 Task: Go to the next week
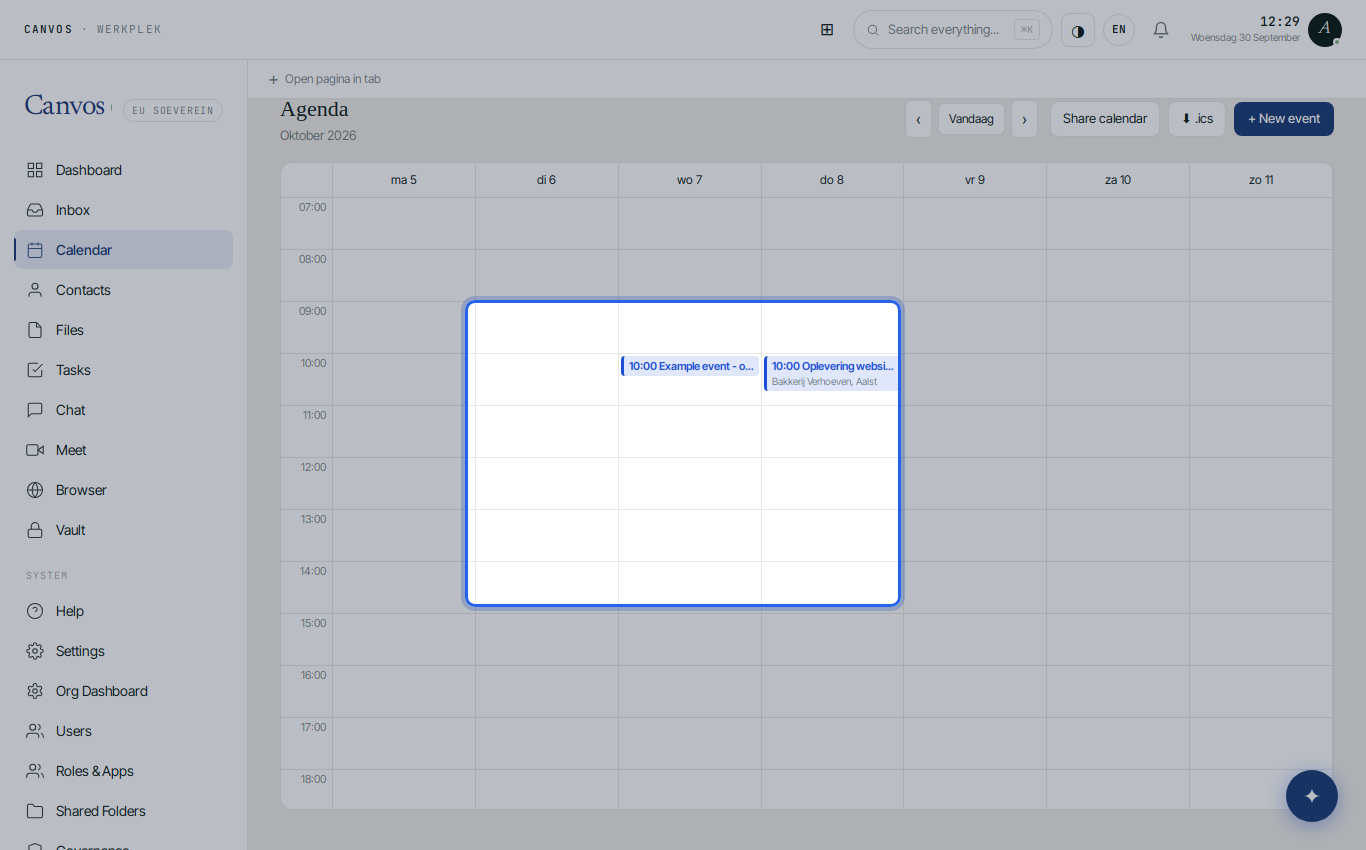(1024, 119)
